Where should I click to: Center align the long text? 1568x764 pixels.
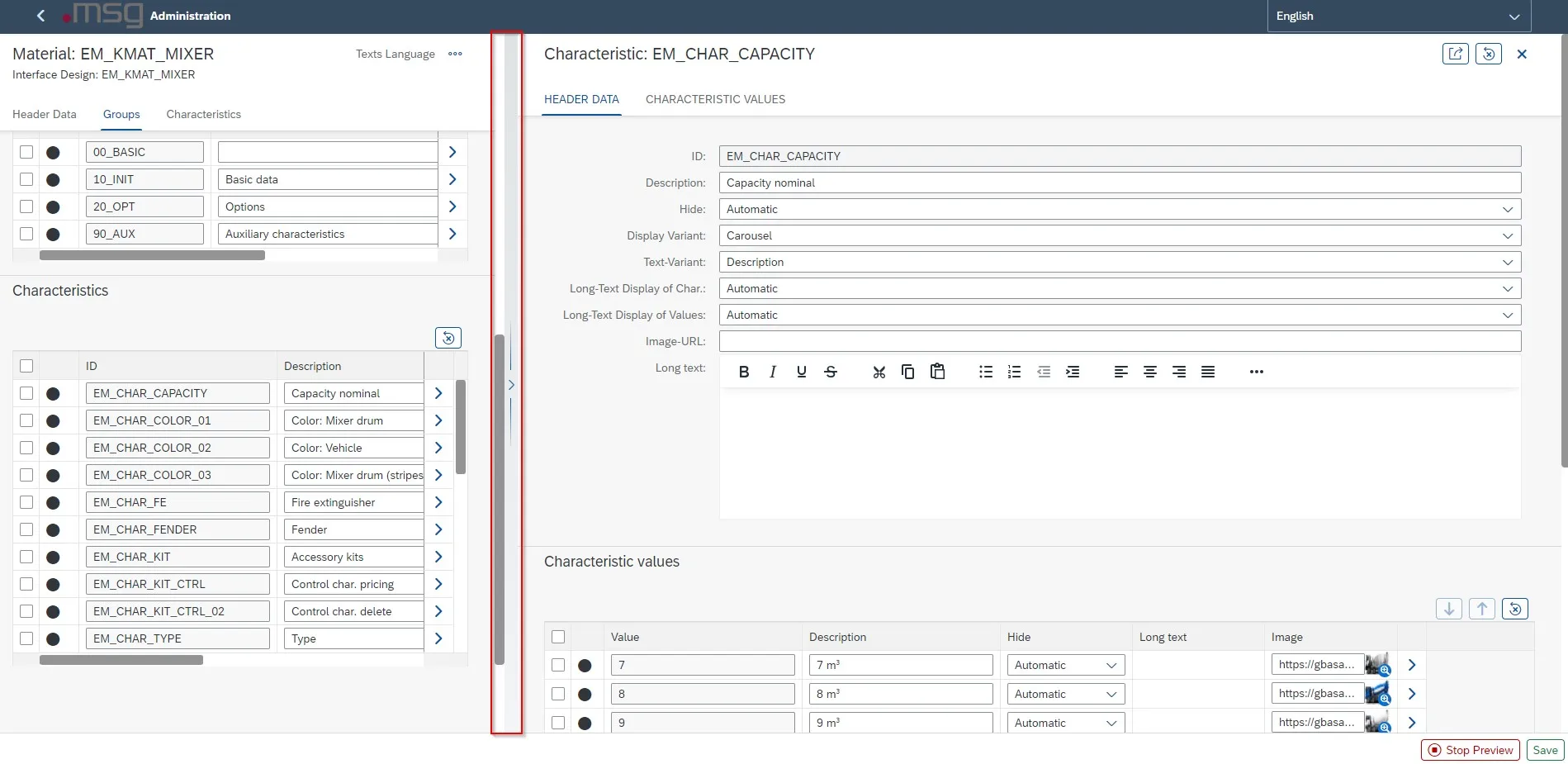[x=1149, y=372]
